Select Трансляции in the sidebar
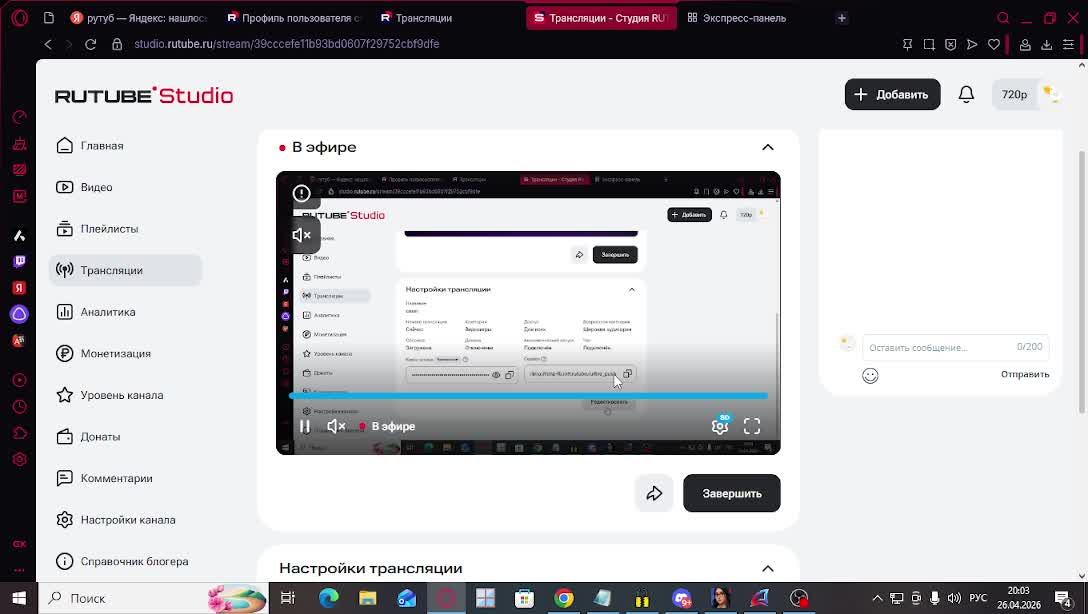The height and width of the screenshot is (614, 1088). (125, 271)
